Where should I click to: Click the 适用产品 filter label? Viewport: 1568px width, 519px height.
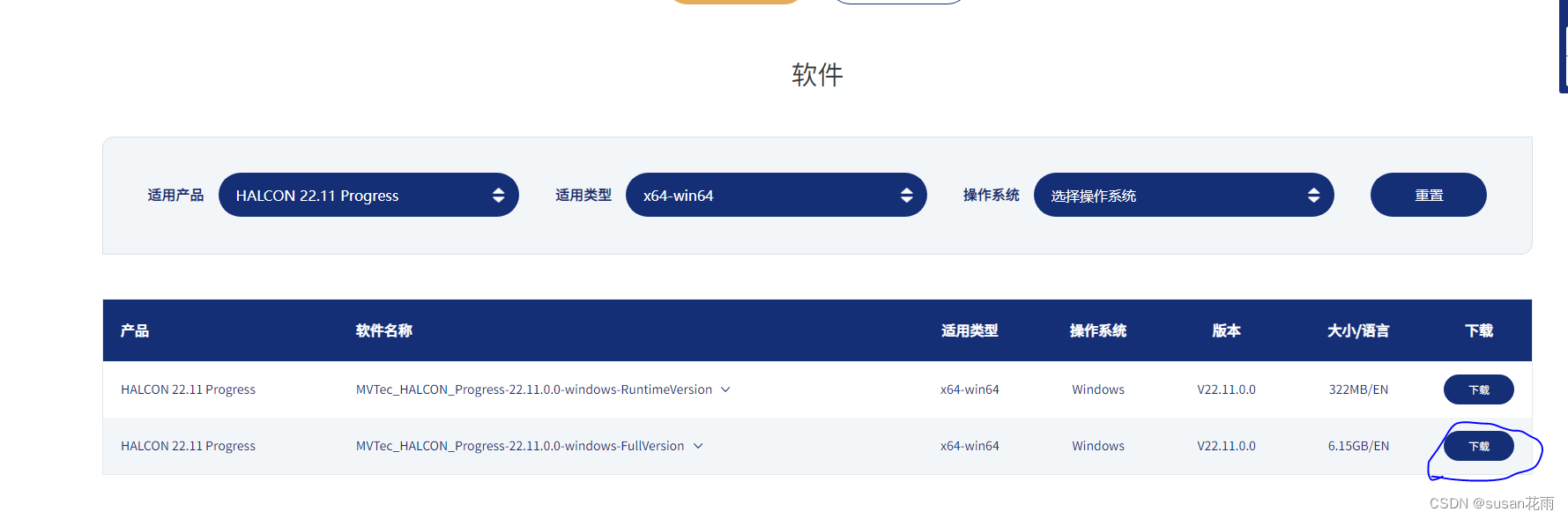175,195
